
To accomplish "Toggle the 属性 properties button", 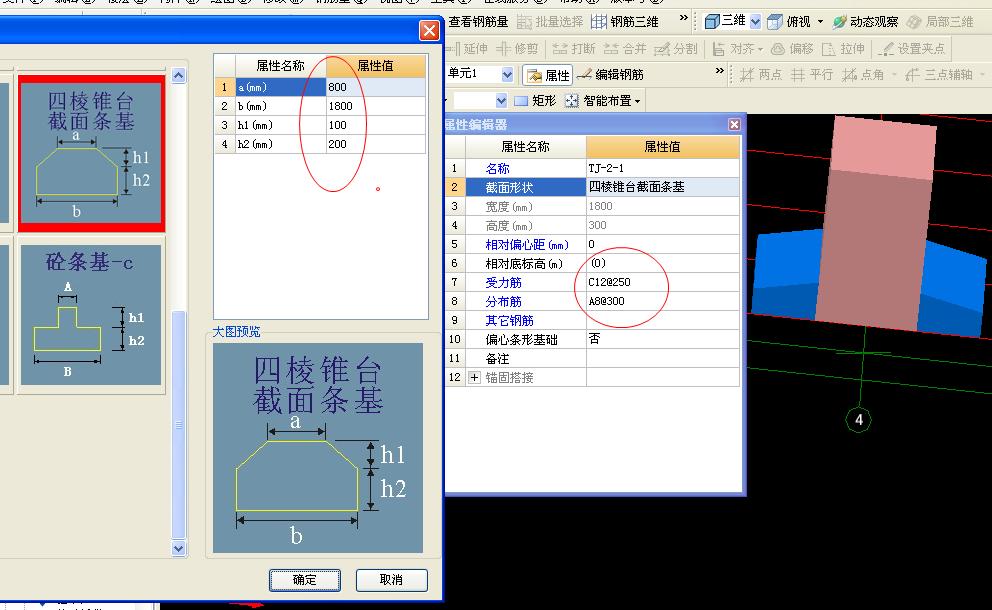I will pyautogui.click(x=548, y=75).
